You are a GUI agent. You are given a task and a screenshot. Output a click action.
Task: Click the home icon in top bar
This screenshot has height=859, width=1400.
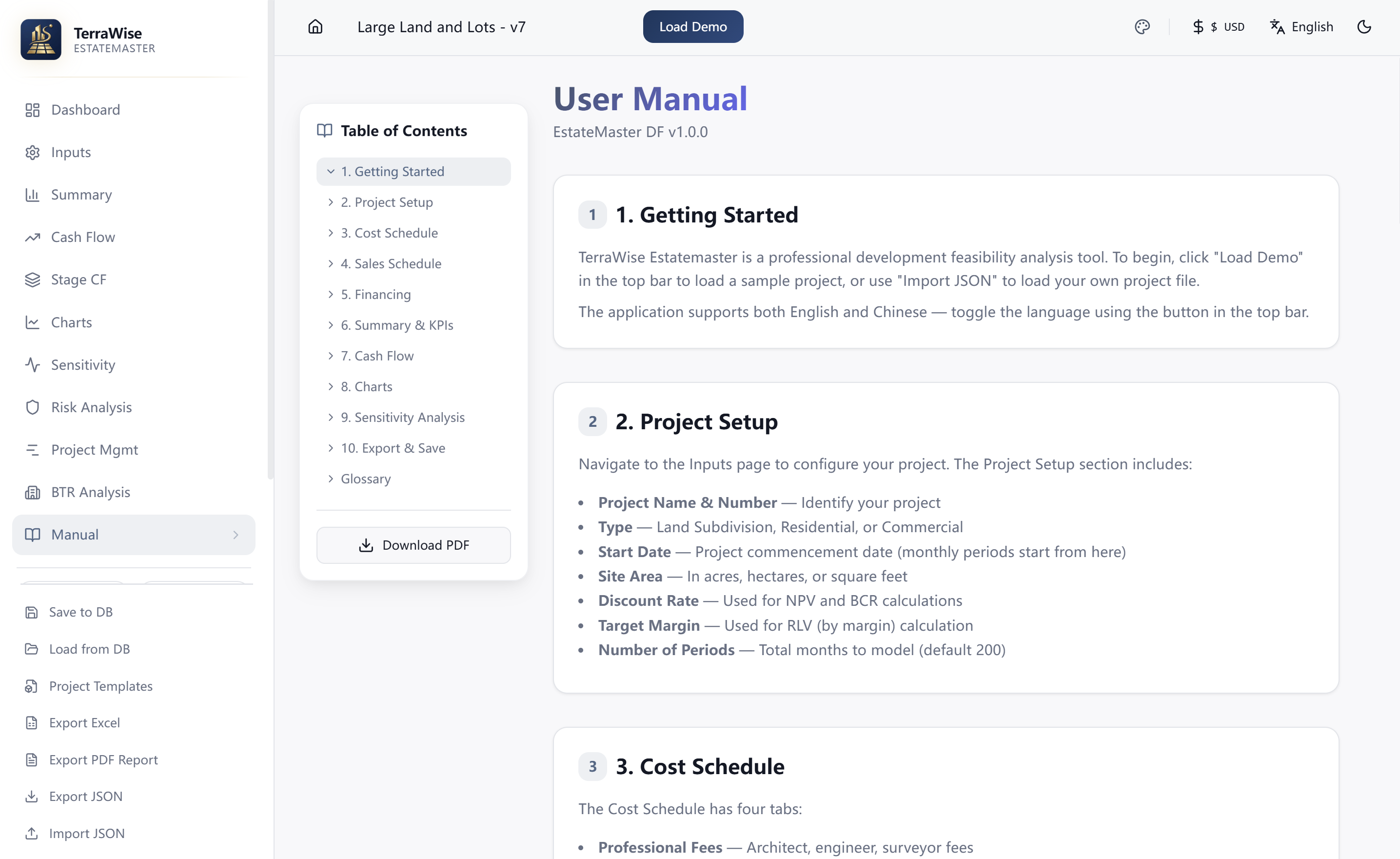tap(315, 27)
